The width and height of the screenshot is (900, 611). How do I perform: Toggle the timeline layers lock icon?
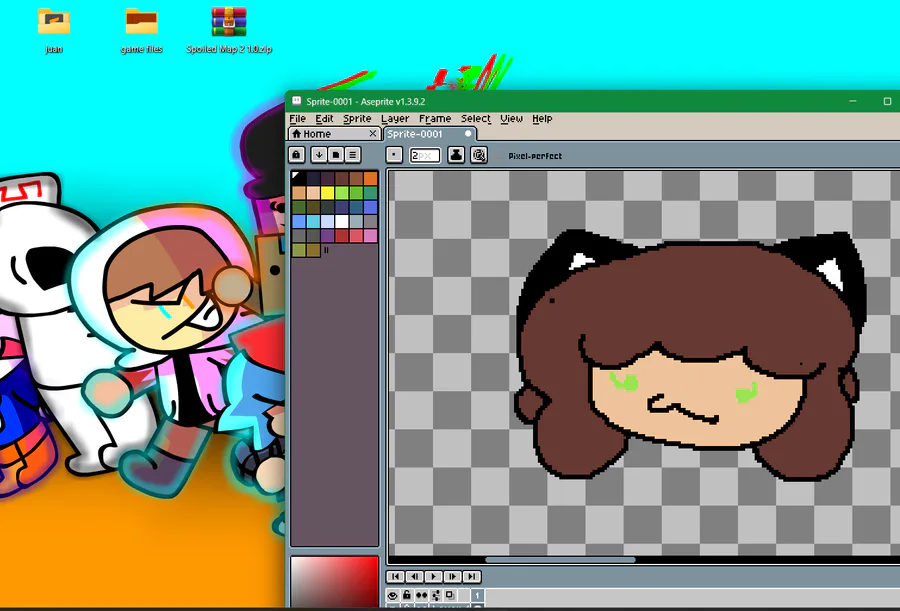(x=407, y=595)
